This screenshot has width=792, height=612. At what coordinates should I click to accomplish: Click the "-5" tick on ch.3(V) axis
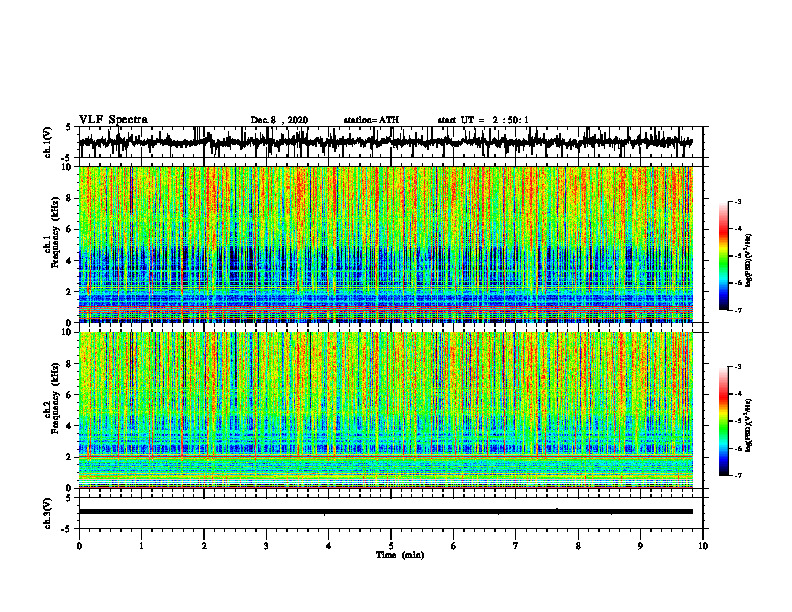coord(67,529)
